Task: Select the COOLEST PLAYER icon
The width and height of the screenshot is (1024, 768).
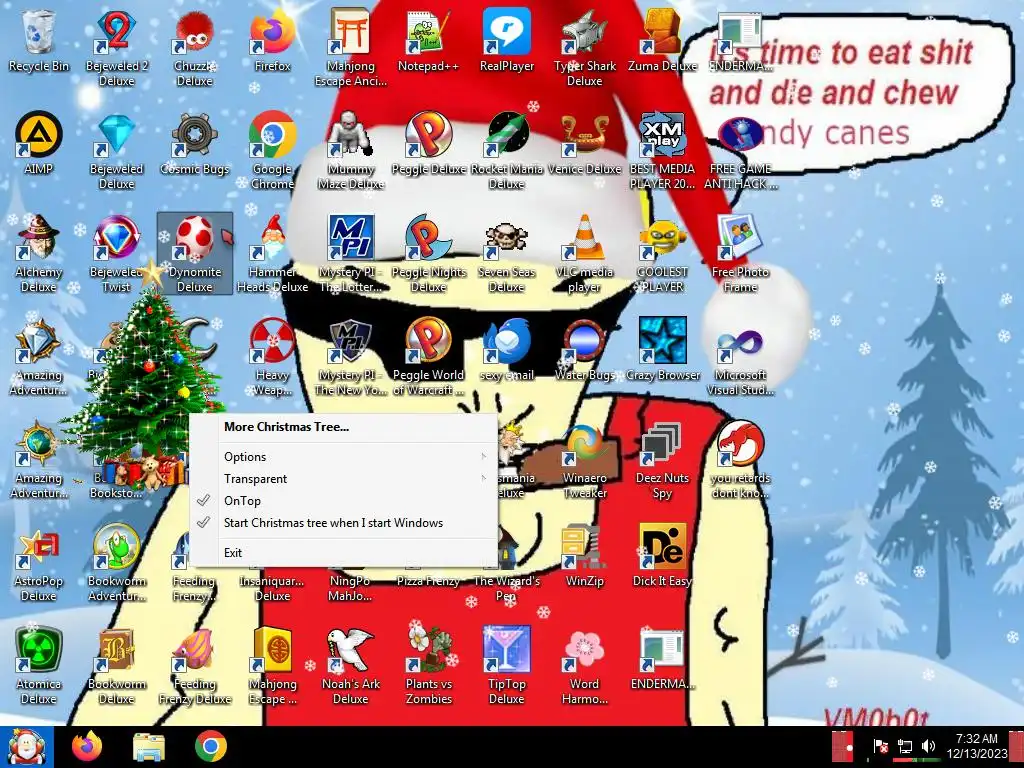Action: 662,253
